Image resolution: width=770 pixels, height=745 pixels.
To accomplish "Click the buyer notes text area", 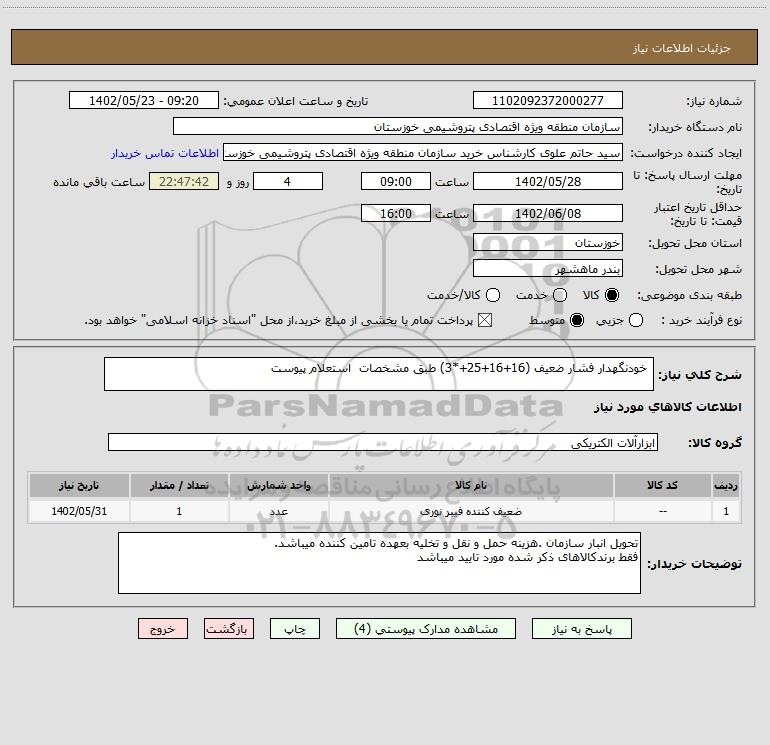I will (x=379, y=563).
